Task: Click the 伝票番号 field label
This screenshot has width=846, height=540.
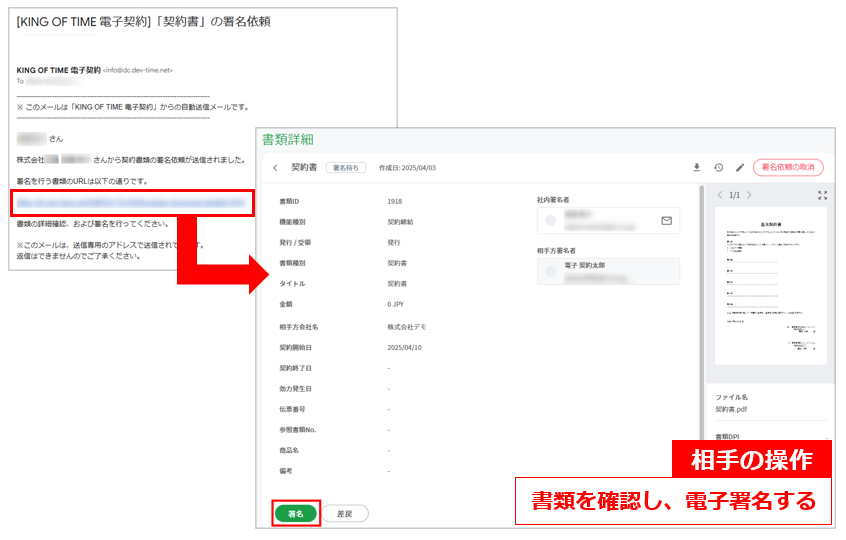Action: [292, 409]
